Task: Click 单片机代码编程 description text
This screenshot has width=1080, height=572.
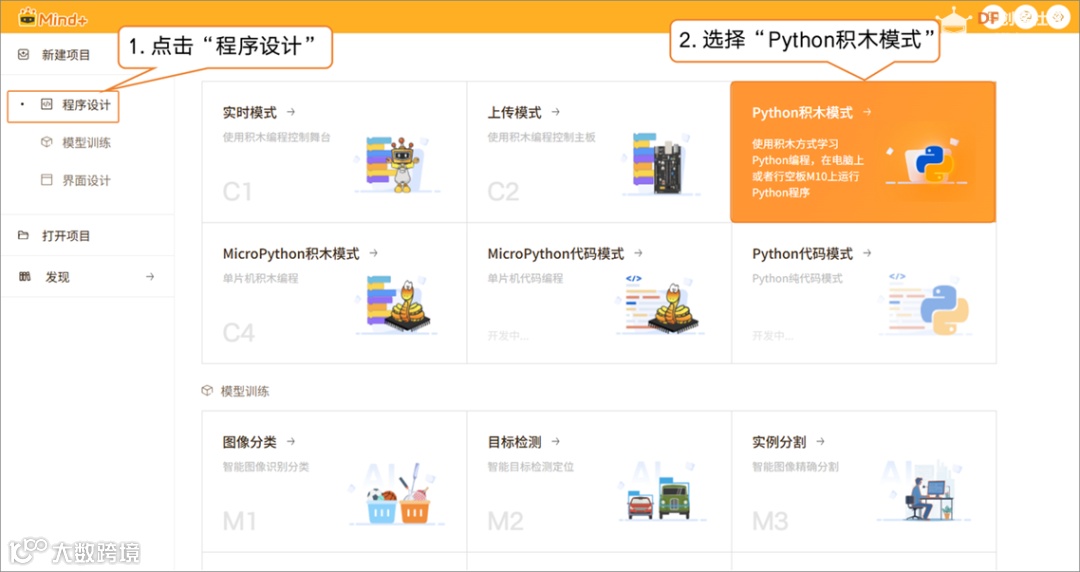Action: (x=526, y=278)
